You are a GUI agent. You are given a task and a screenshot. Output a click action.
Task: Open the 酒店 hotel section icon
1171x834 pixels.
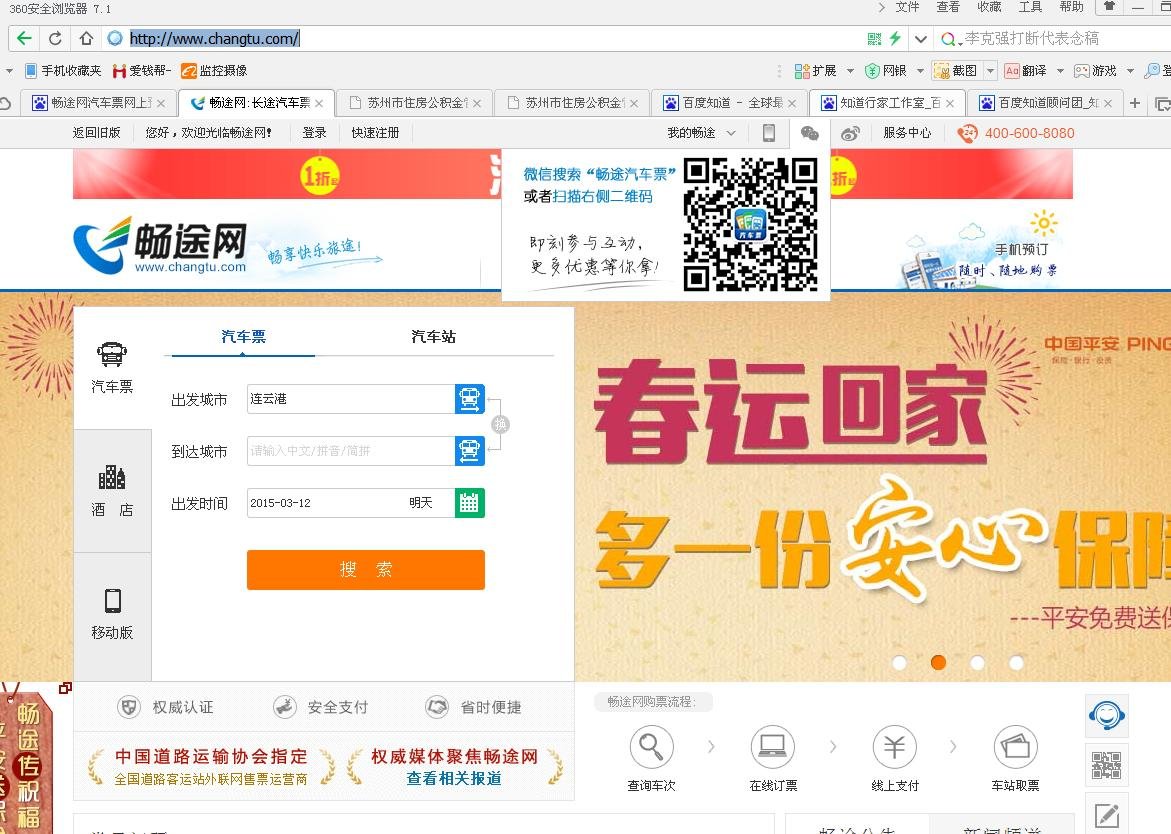tap(112, 478)
